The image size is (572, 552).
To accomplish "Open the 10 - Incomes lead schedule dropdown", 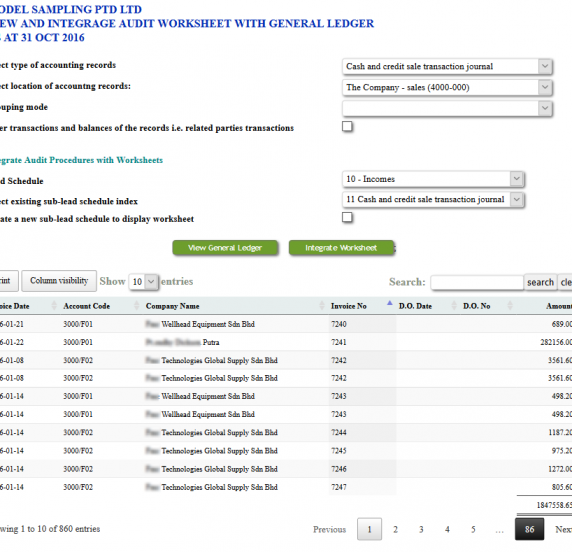I will click(x=433, y=179).
